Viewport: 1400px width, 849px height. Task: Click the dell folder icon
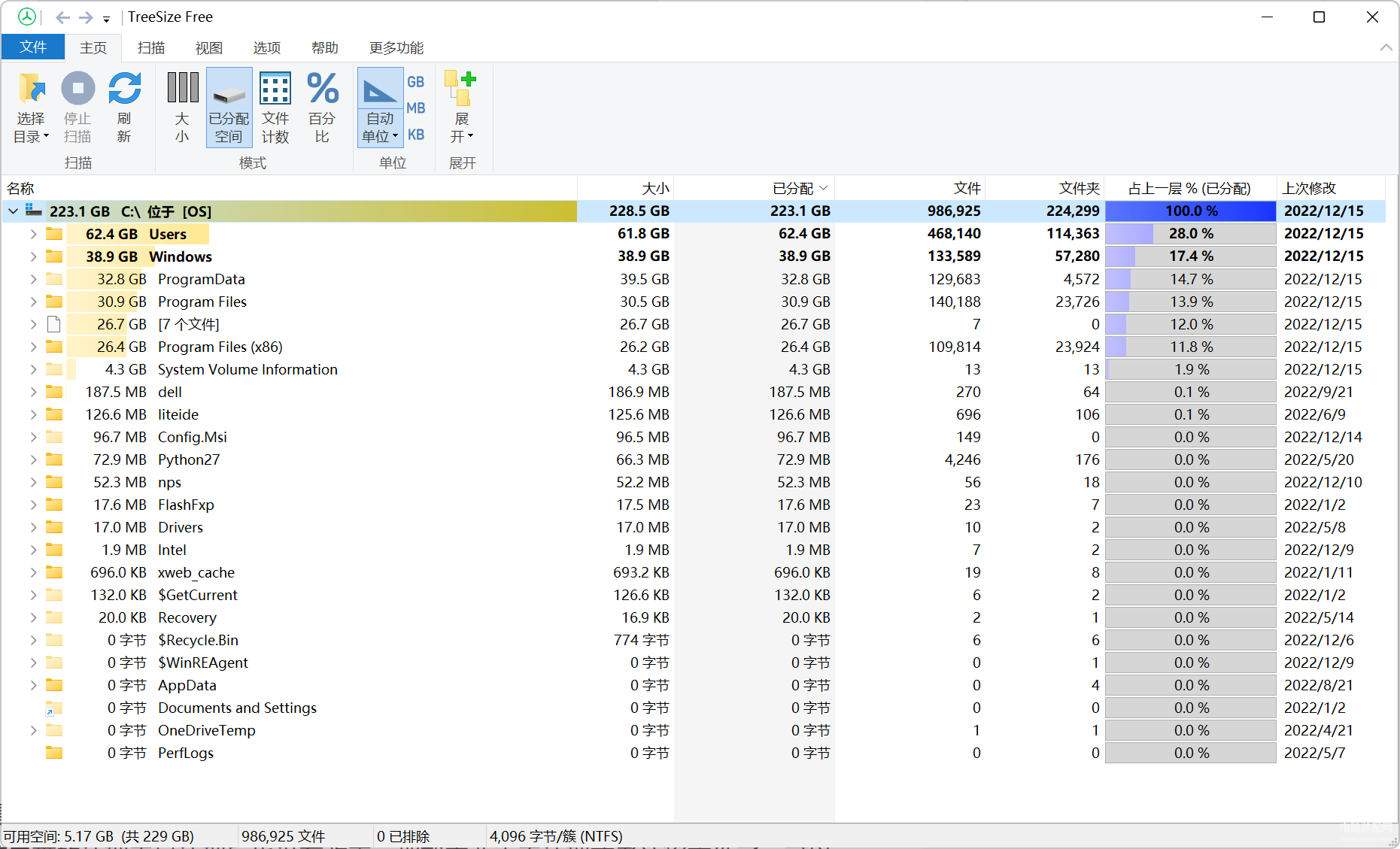[54, 392]
